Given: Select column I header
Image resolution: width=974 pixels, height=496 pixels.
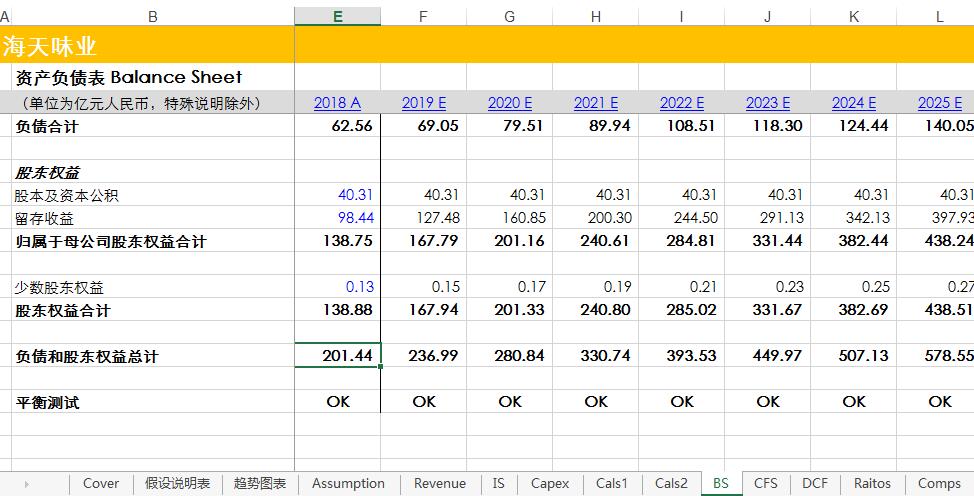Looking at the screenshot, I should pos(681,16).
